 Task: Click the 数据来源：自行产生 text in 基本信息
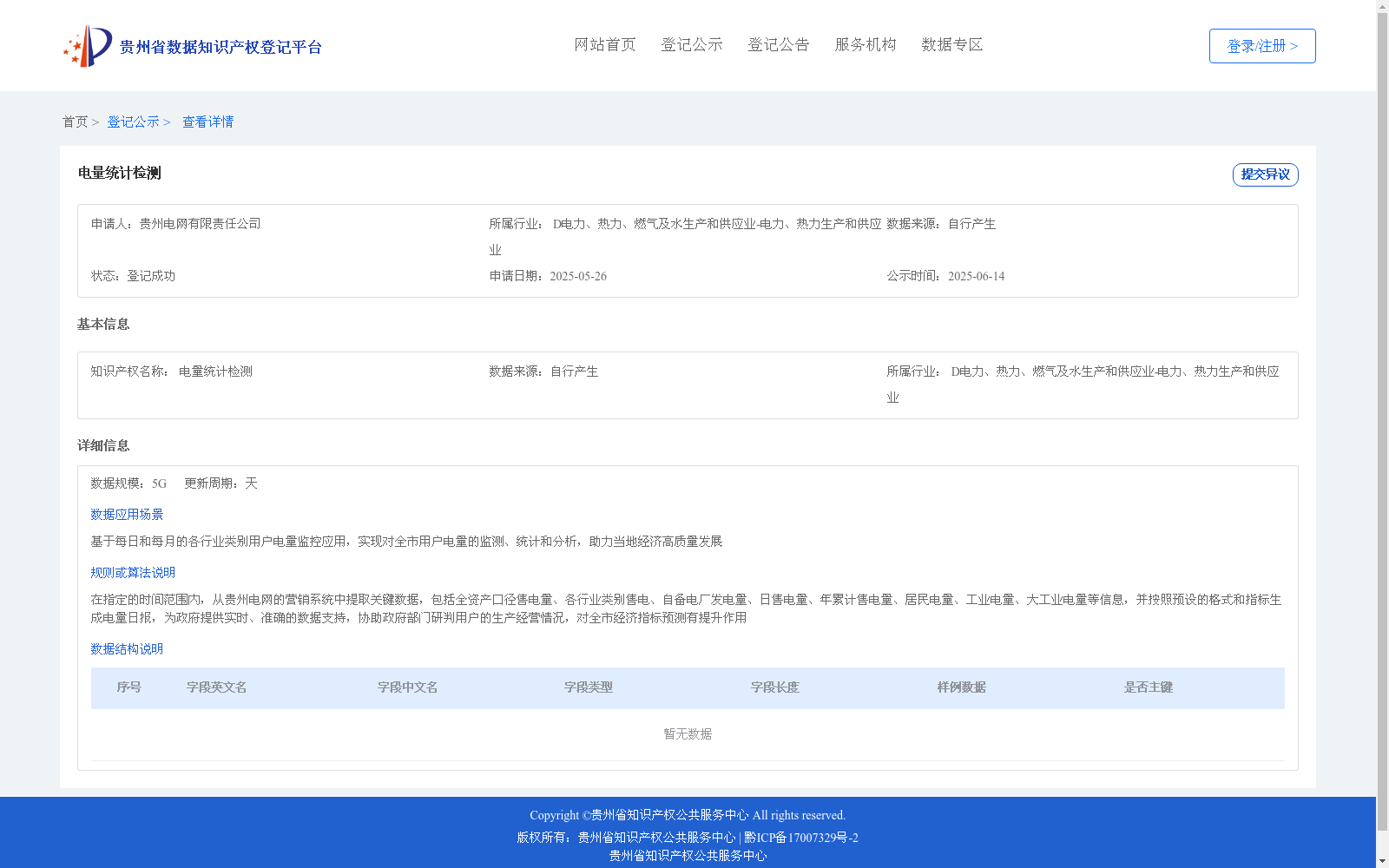coord(543,372)
